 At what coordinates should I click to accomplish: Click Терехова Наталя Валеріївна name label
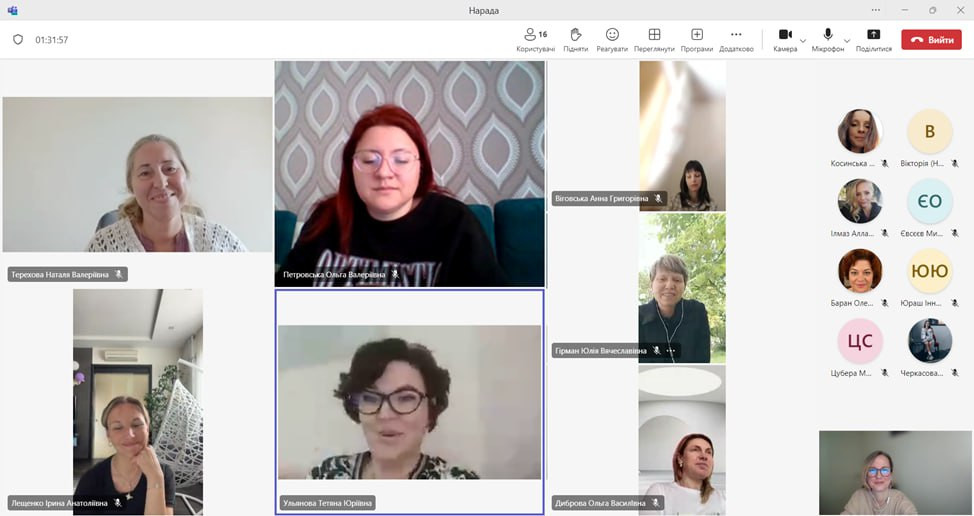(x=60, y=274)
